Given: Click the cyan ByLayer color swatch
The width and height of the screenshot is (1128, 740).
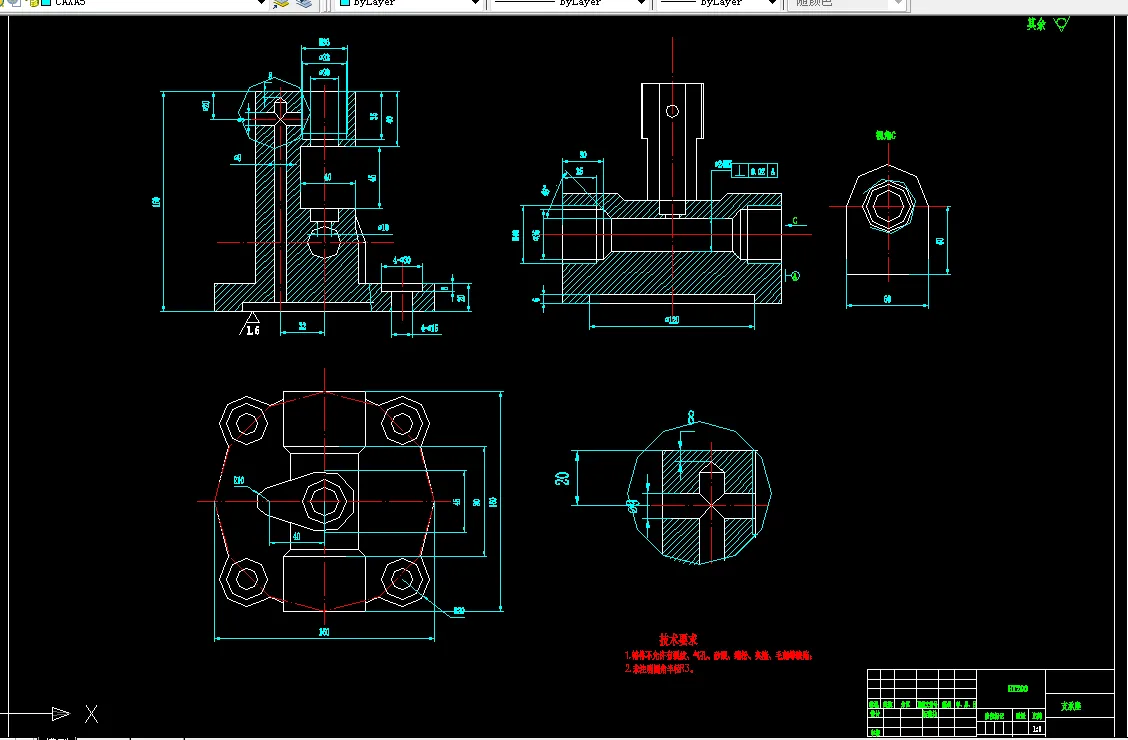Looking at the screenshot, I should click(345, 3).
